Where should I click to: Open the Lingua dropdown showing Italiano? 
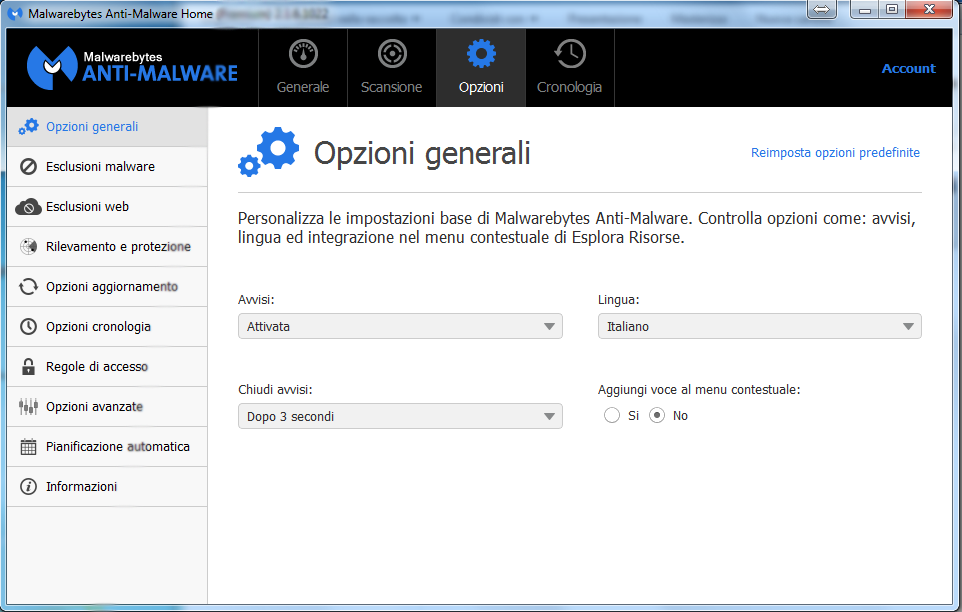pos(760,326)
